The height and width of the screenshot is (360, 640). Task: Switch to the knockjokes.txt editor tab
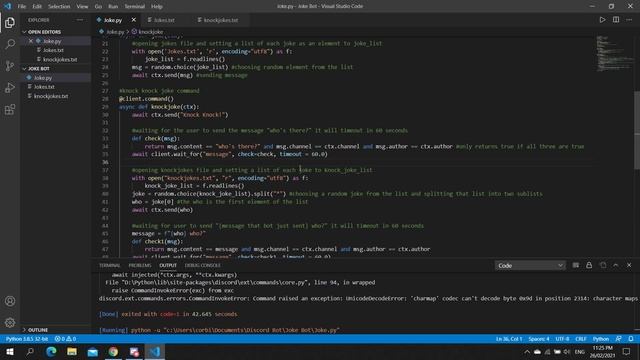[220, 20]
